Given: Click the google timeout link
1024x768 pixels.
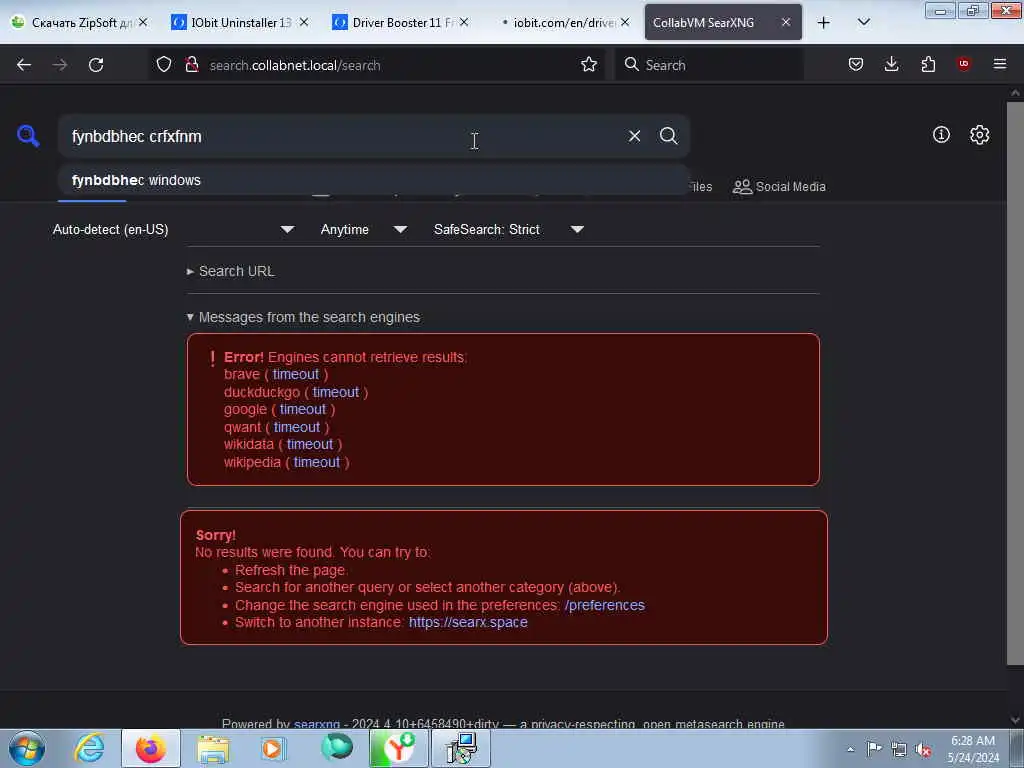Looking at the screenshot, I should (303, 409).
